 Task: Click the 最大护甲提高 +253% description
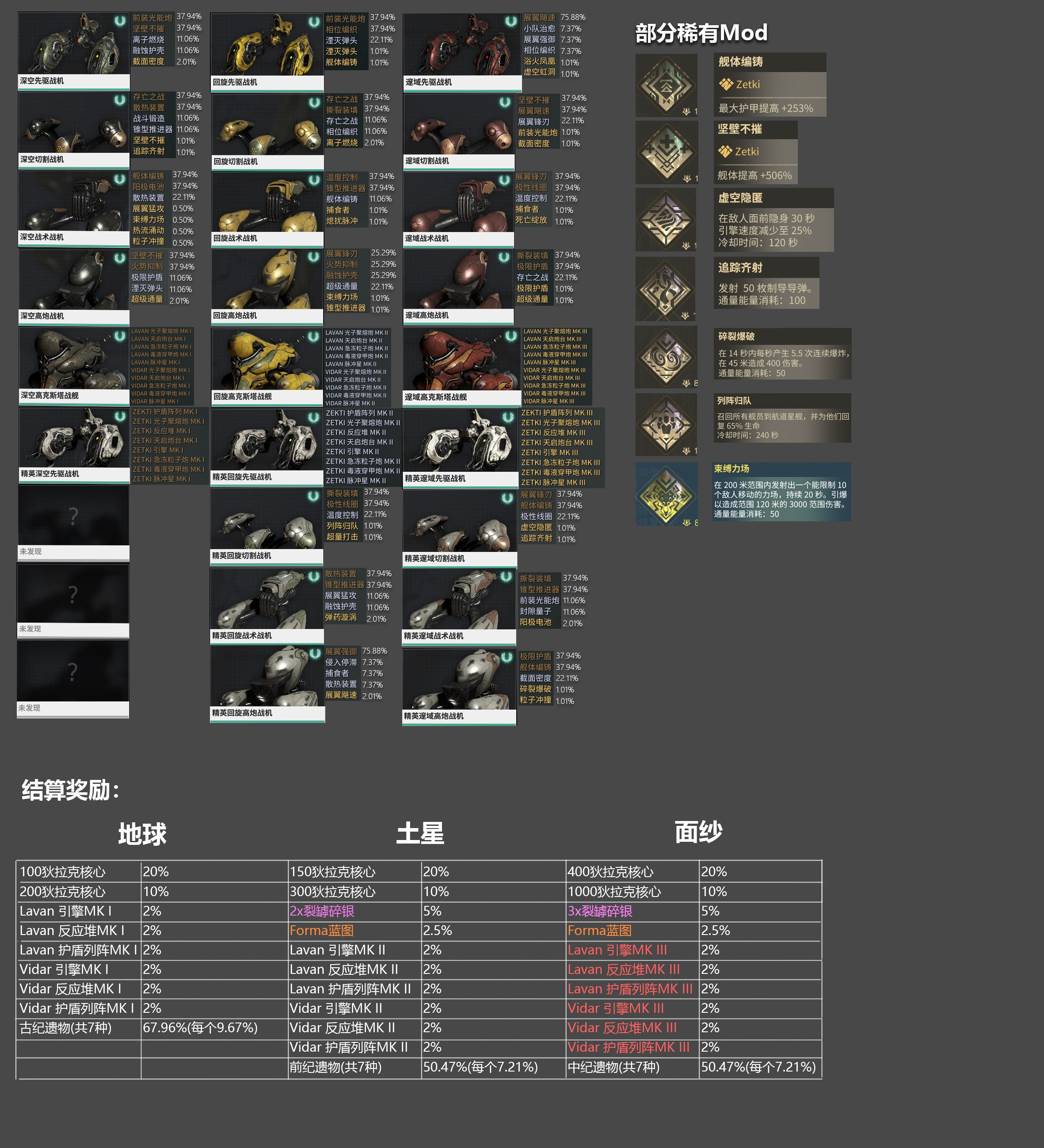coord(766,108)
